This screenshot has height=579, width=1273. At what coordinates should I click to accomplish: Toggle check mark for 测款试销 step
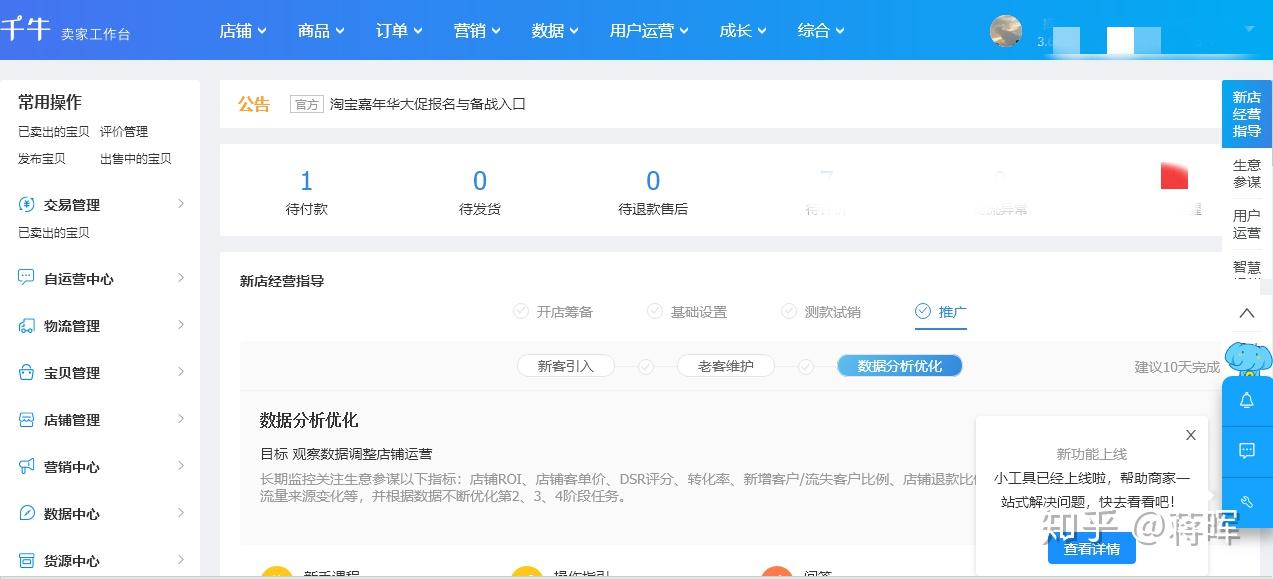click(789, 311)
